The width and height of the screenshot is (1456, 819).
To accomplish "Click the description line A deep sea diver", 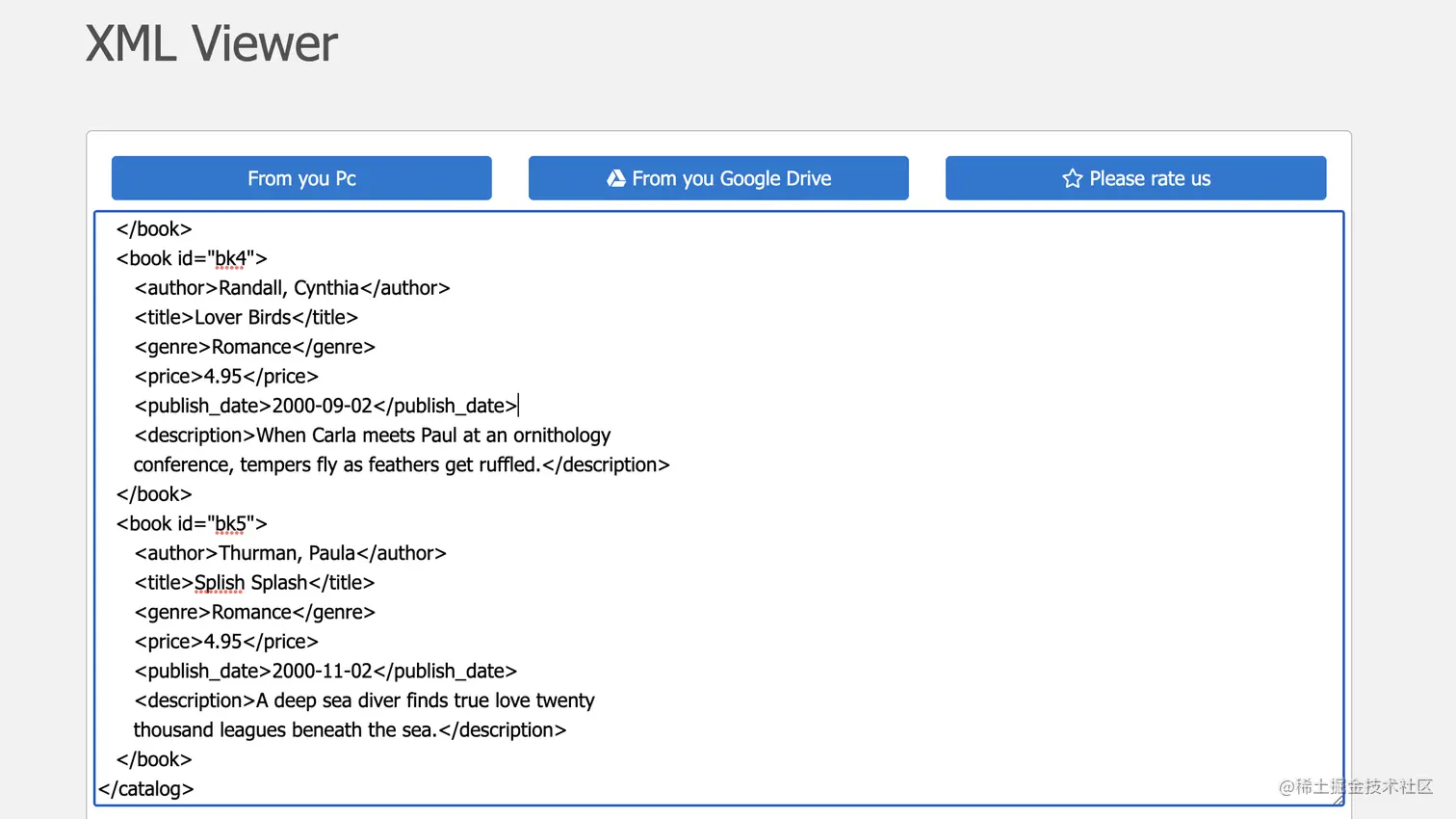I will tap(365, 700).
